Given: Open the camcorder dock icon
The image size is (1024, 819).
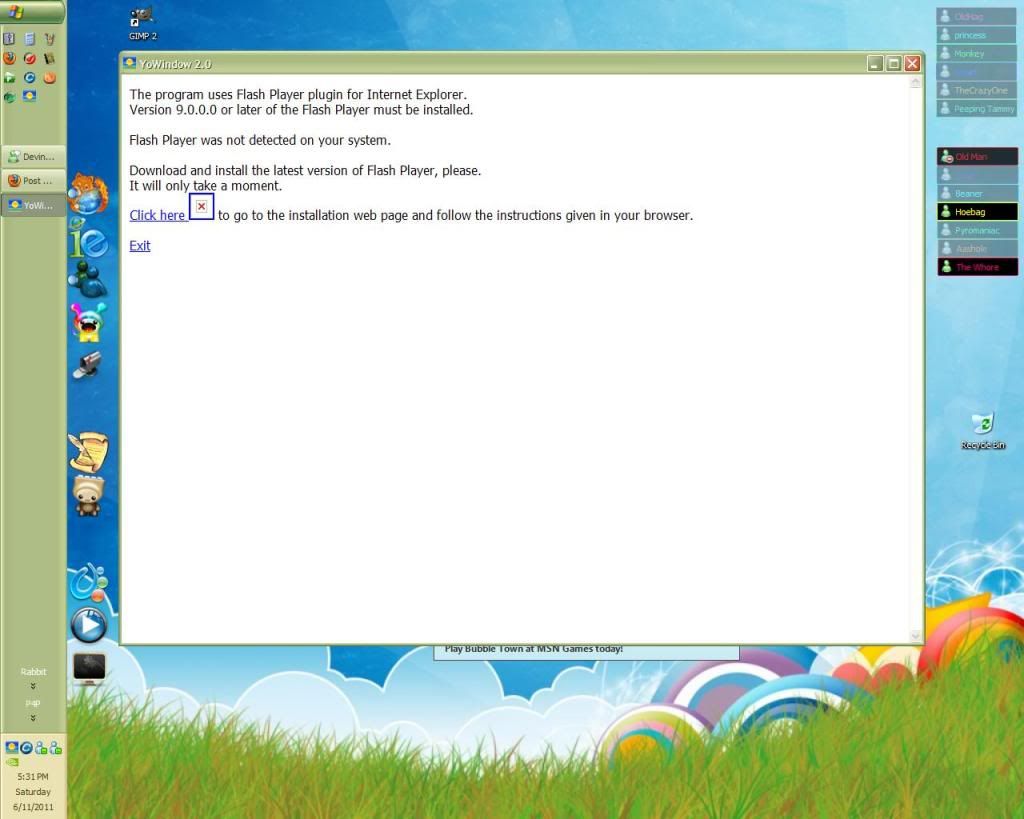Looking at the screenshot, I should tap(88, 364).
